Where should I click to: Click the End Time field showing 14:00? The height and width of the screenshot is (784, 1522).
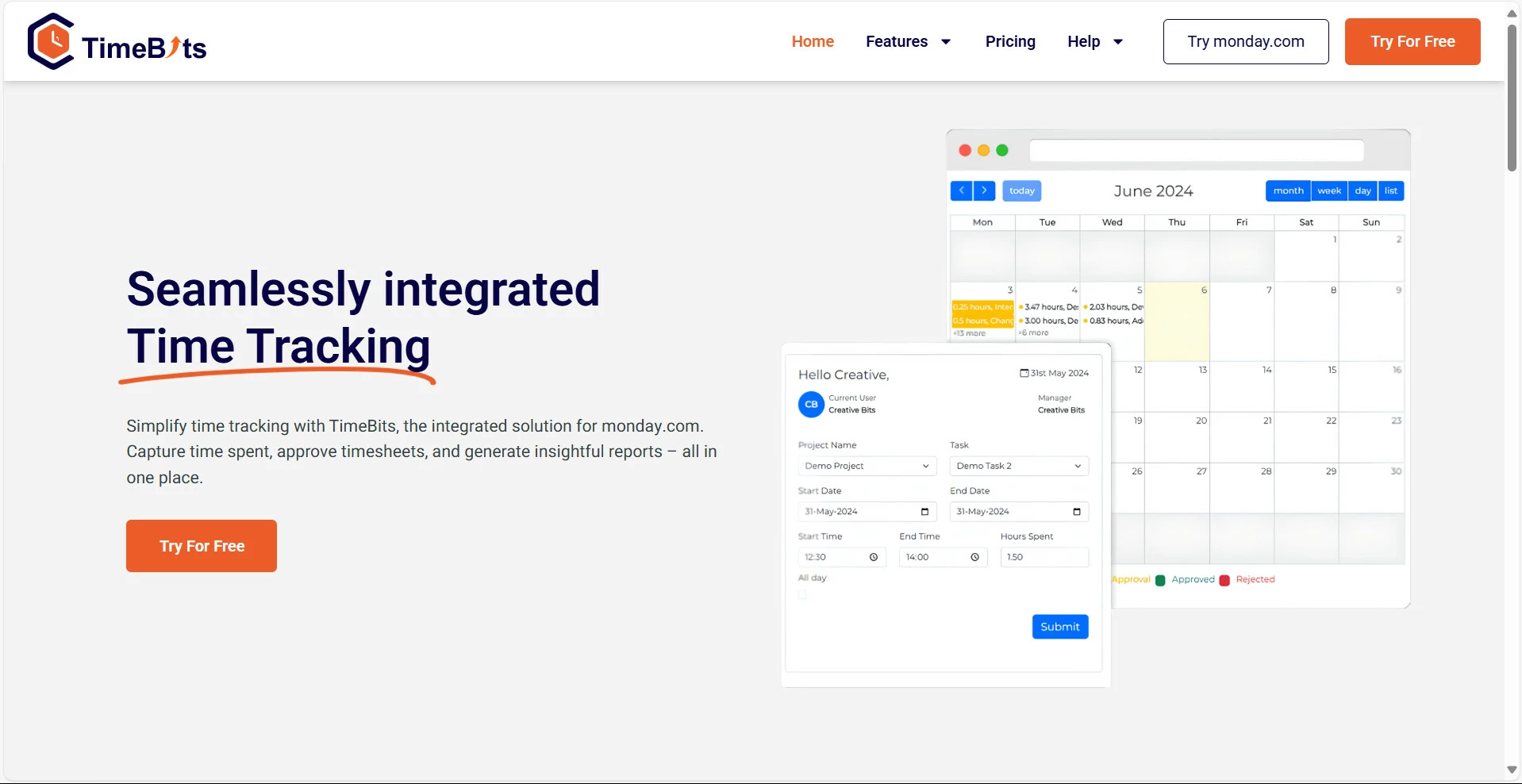coord(944,557)
